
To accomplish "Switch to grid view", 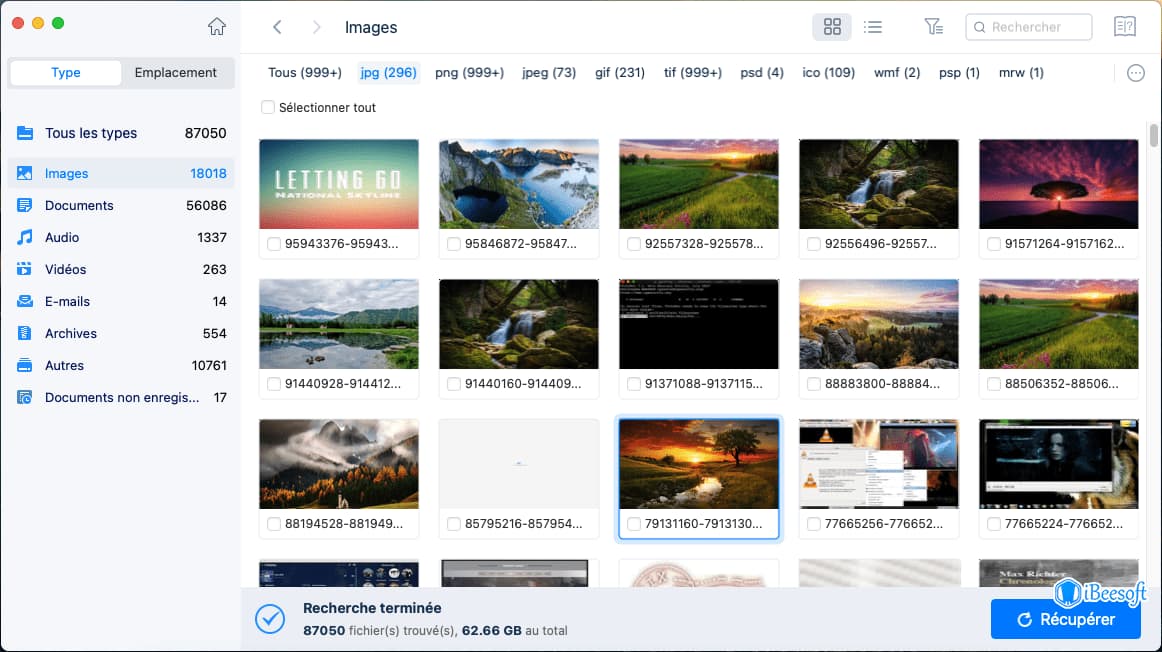I will (832, 27).
